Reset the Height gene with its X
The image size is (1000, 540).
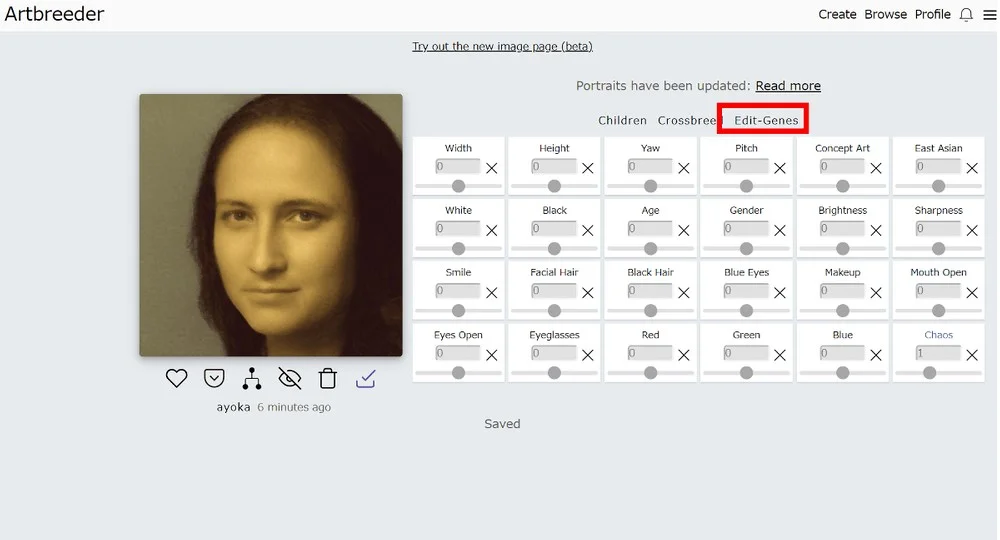pyautogui.click(x=587, y=168)
